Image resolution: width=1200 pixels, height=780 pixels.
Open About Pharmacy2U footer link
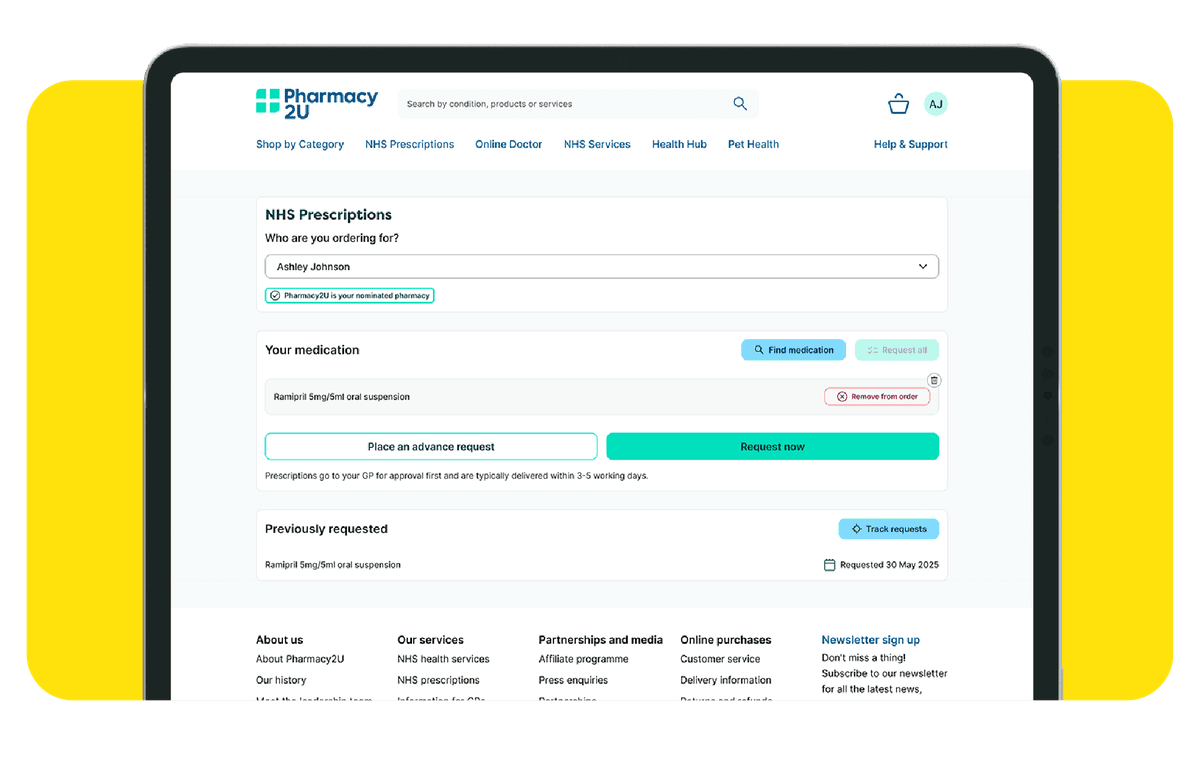tap(300, 659)
